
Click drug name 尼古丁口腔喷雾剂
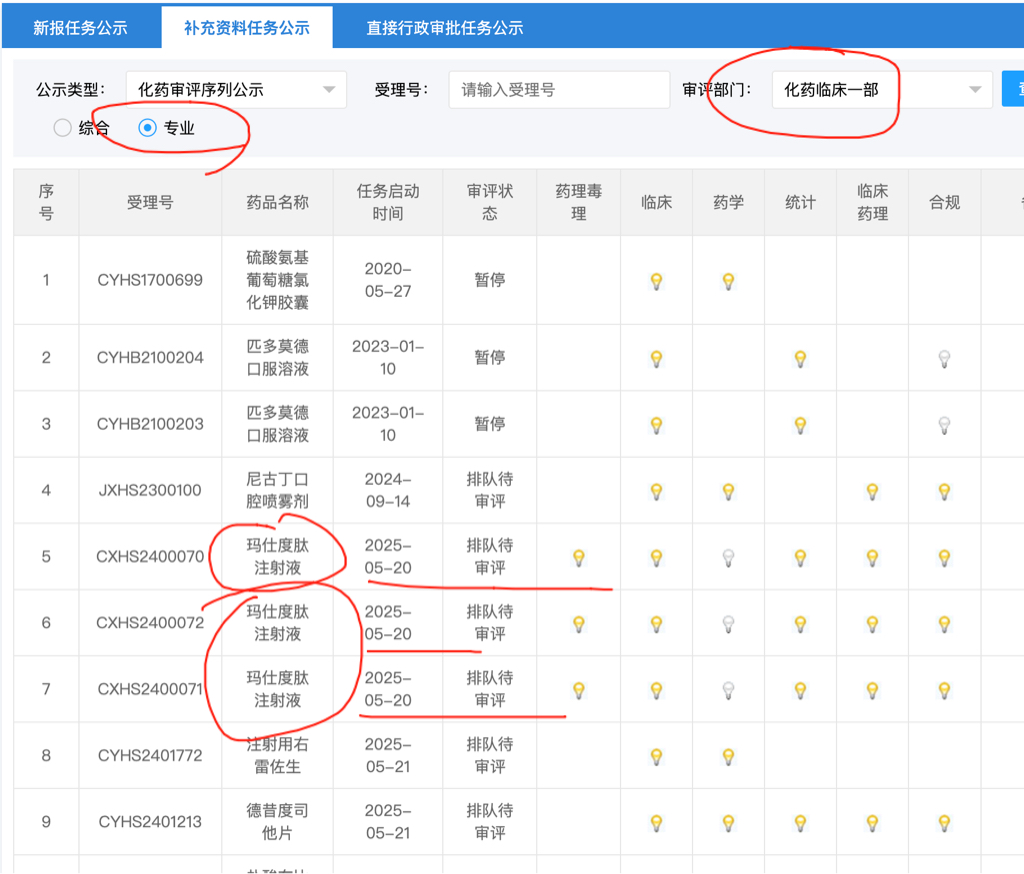pyautogui.click(x=278, y=491)
